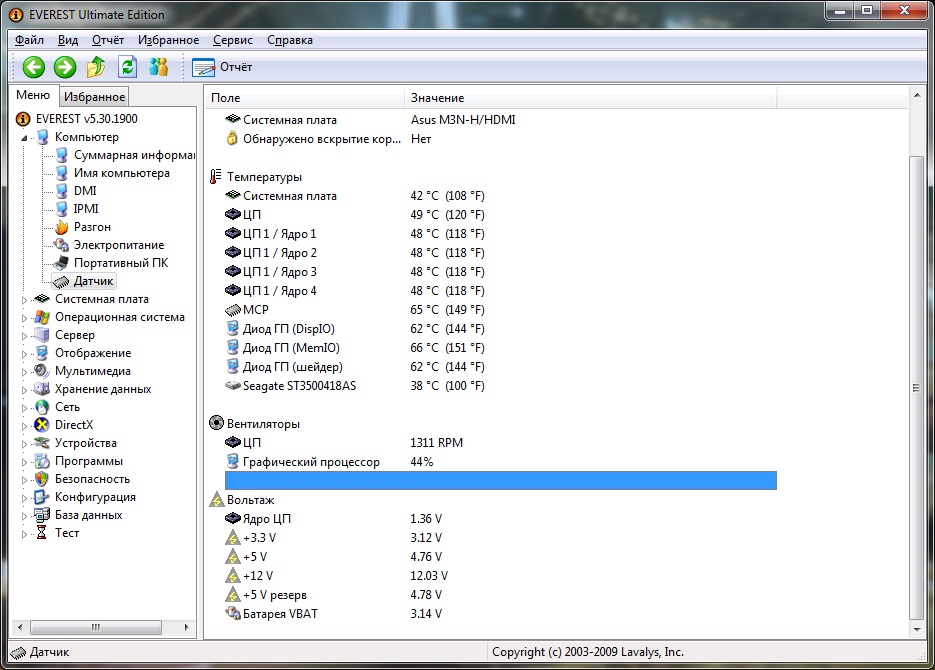Click the tree panel horizontal scrollbar thumb
Image resolution: width=935 pixels, height=670 pixels.
(x=96, y=627)
